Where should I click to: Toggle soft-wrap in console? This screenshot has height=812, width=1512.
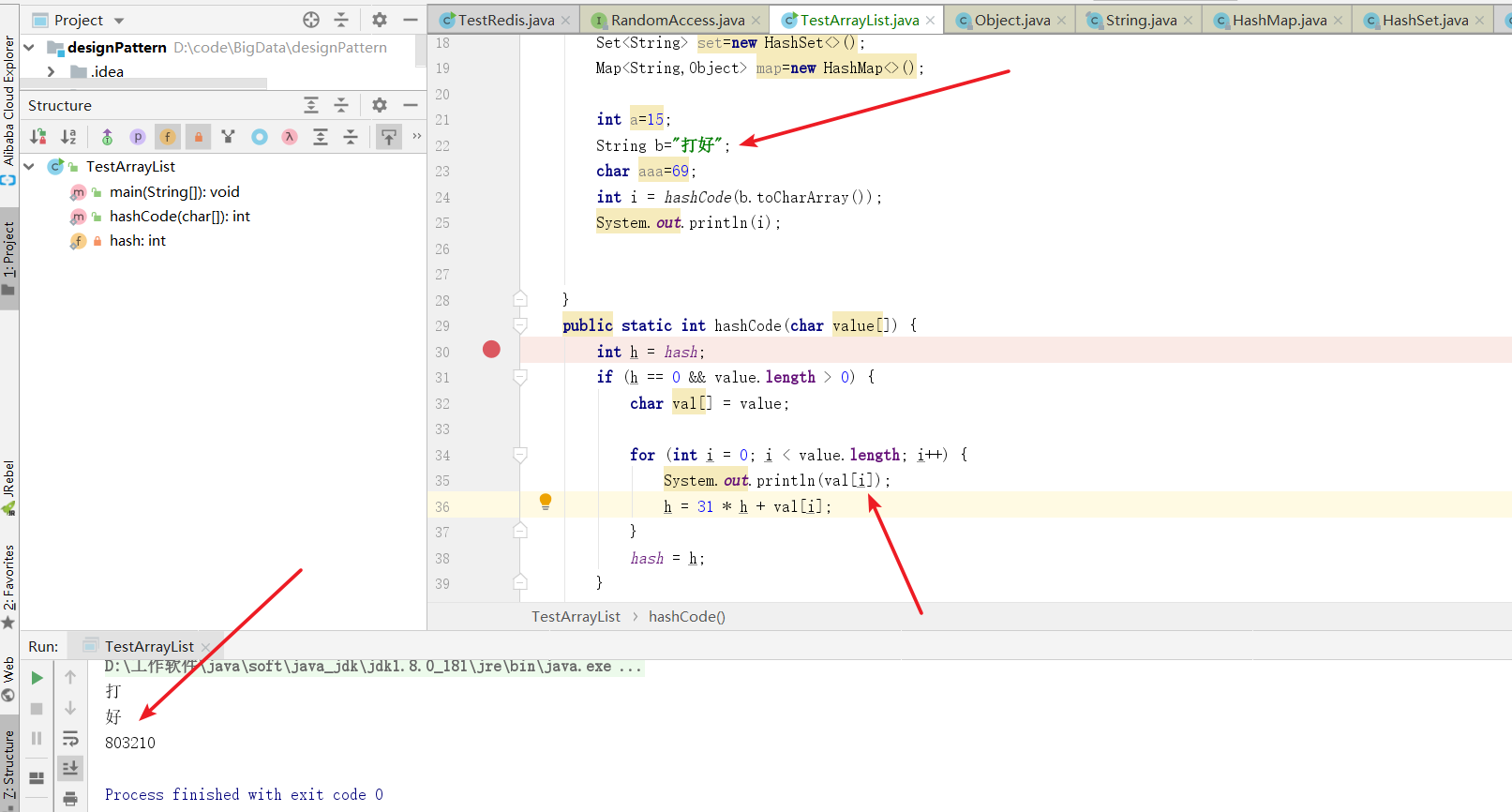click(x=70, y=738)
